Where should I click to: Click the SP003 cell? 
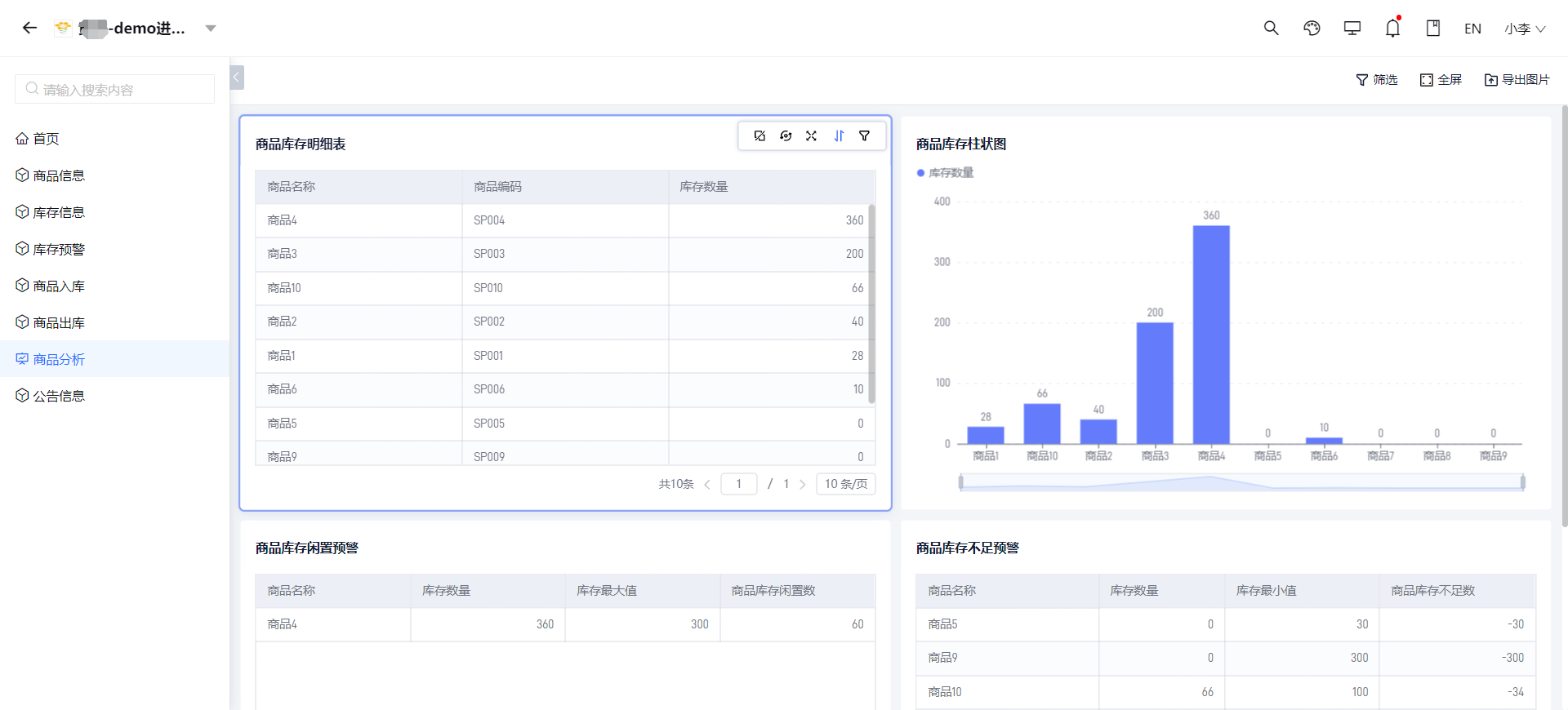click(565, 254)
